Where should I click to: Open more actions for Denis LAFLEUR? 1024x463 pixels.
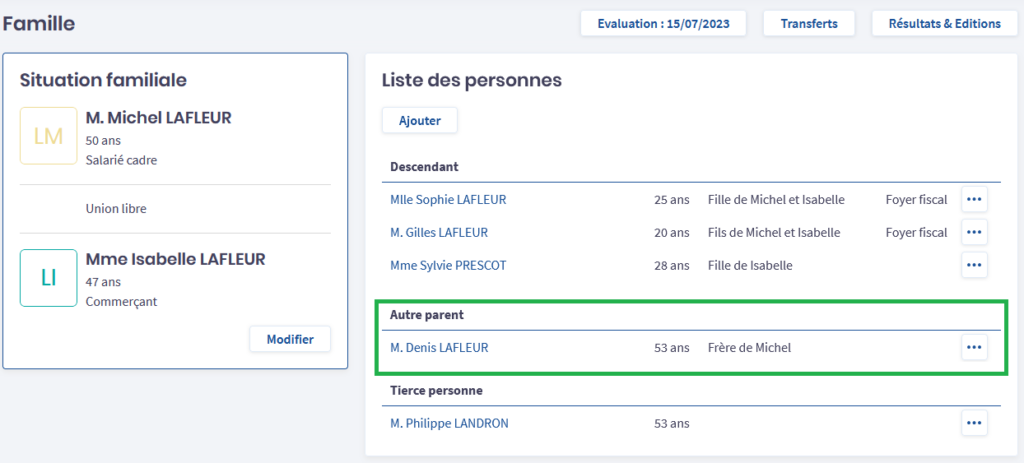tap(974, 348)
